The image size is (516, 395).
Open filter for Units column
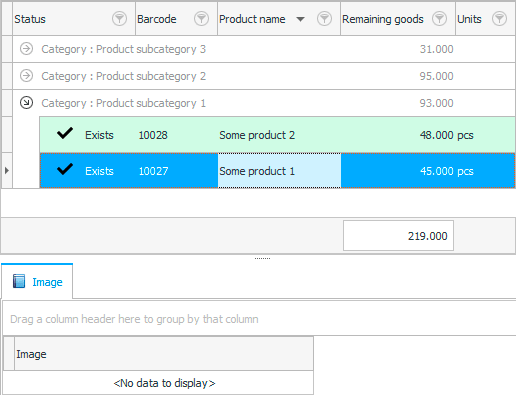[499, 19]
